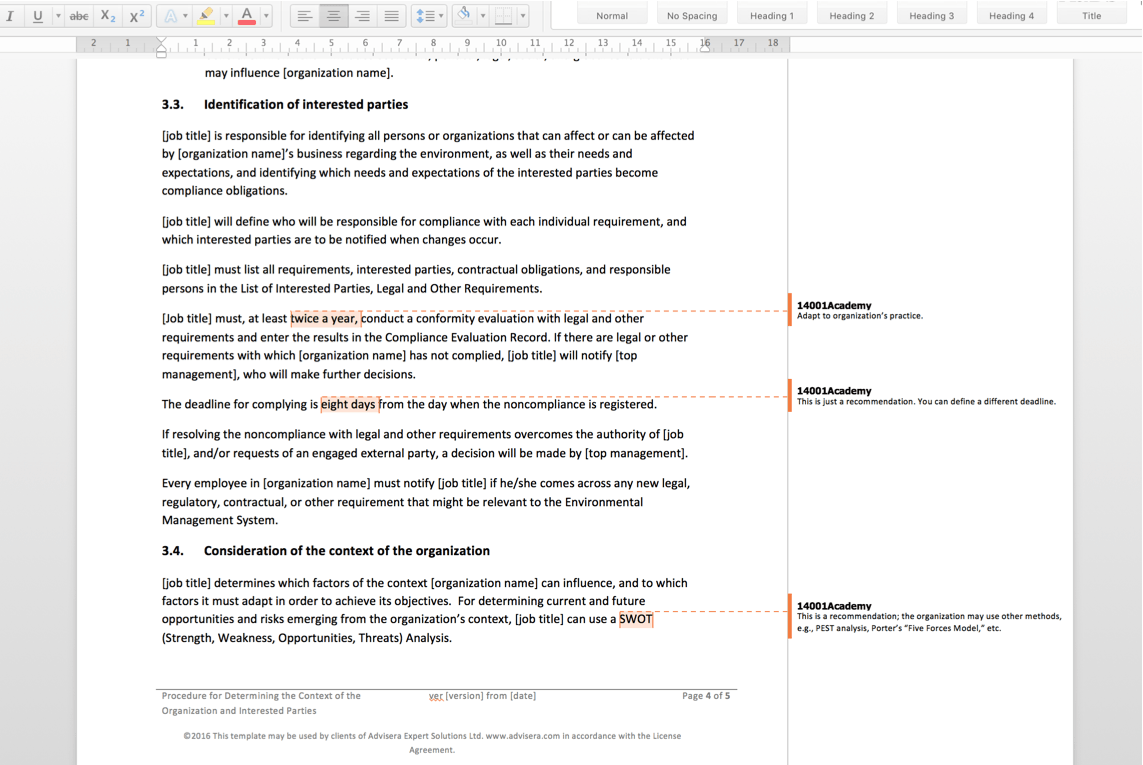Select the Title style

click(1091, 16)
